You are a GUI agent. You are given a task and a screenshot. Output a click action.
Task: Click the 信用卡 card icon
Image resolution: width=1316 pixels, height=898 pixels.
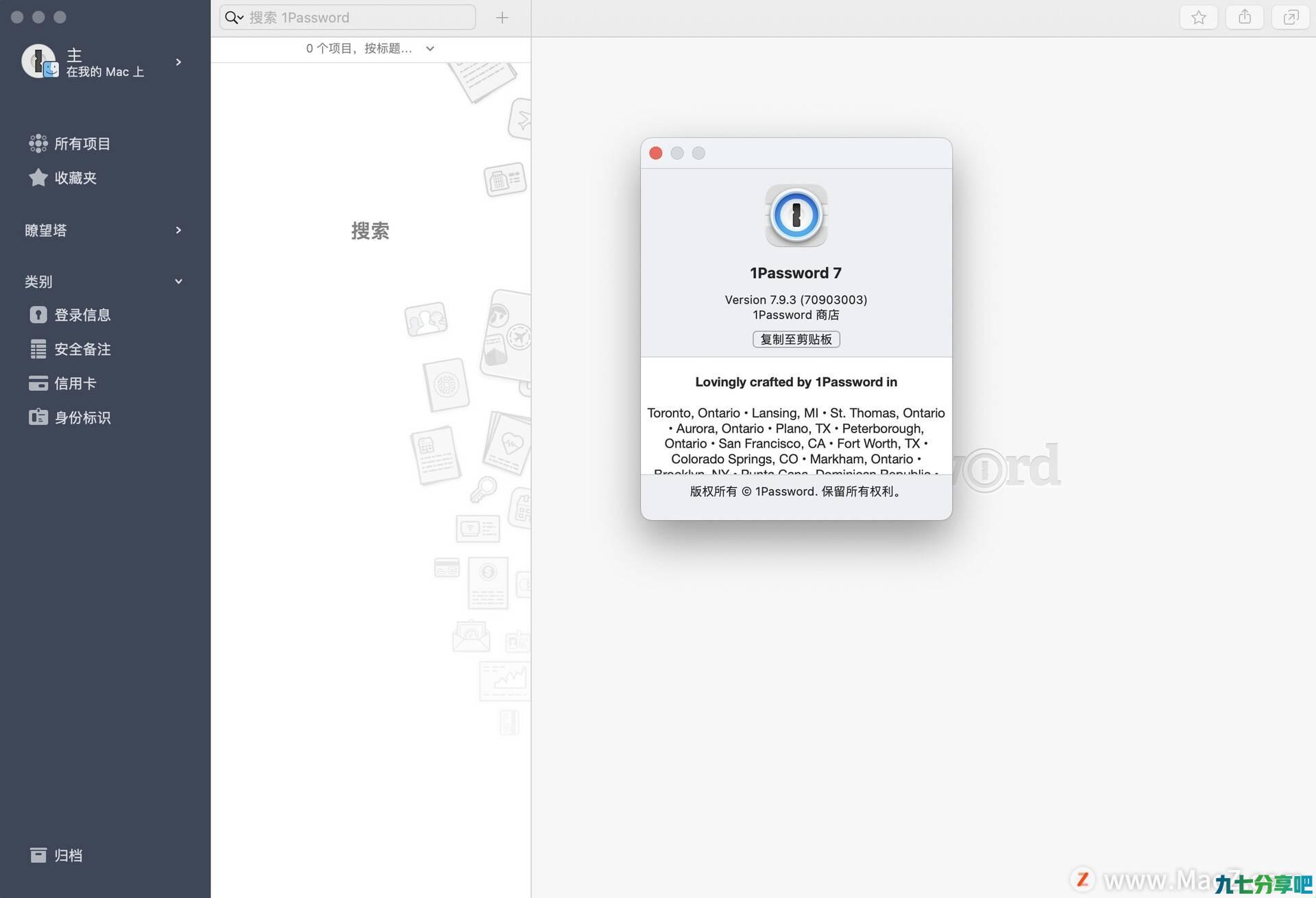[x=38, y=383]
